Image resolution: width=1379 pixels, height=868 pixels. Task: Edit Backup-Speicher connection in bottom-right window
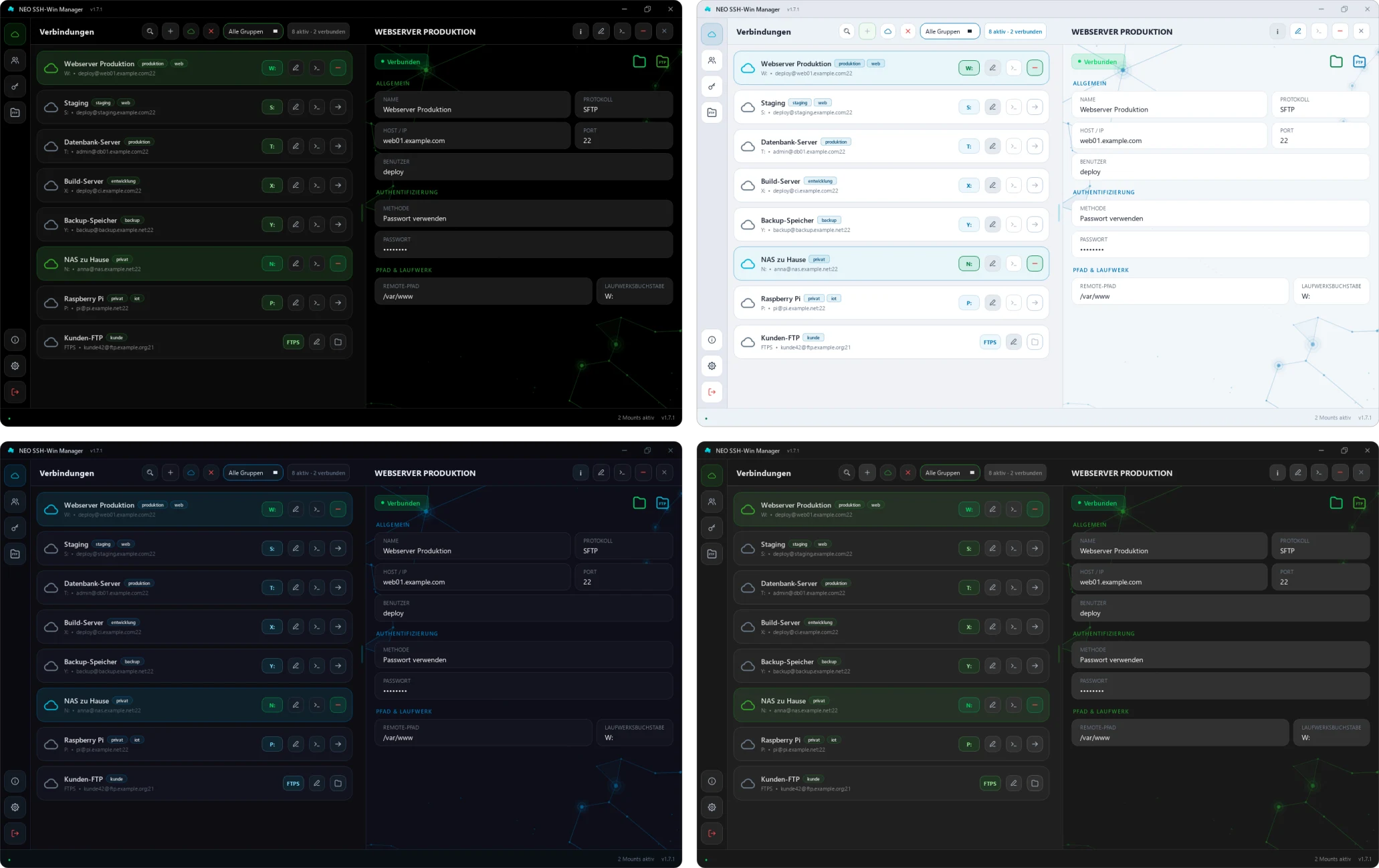click(992, 665)
